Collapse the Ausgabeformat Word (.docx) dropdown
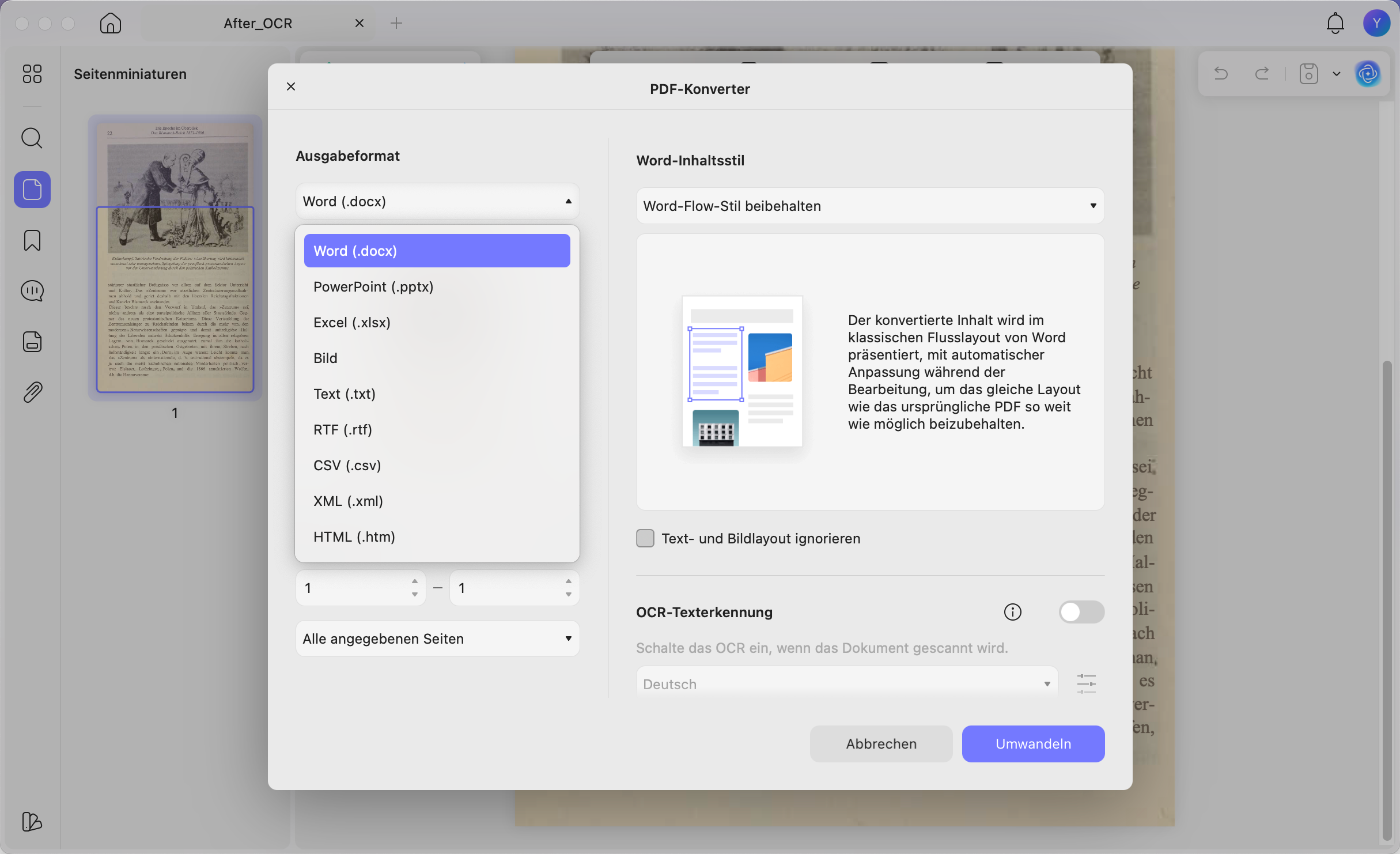 pos(437,201)
